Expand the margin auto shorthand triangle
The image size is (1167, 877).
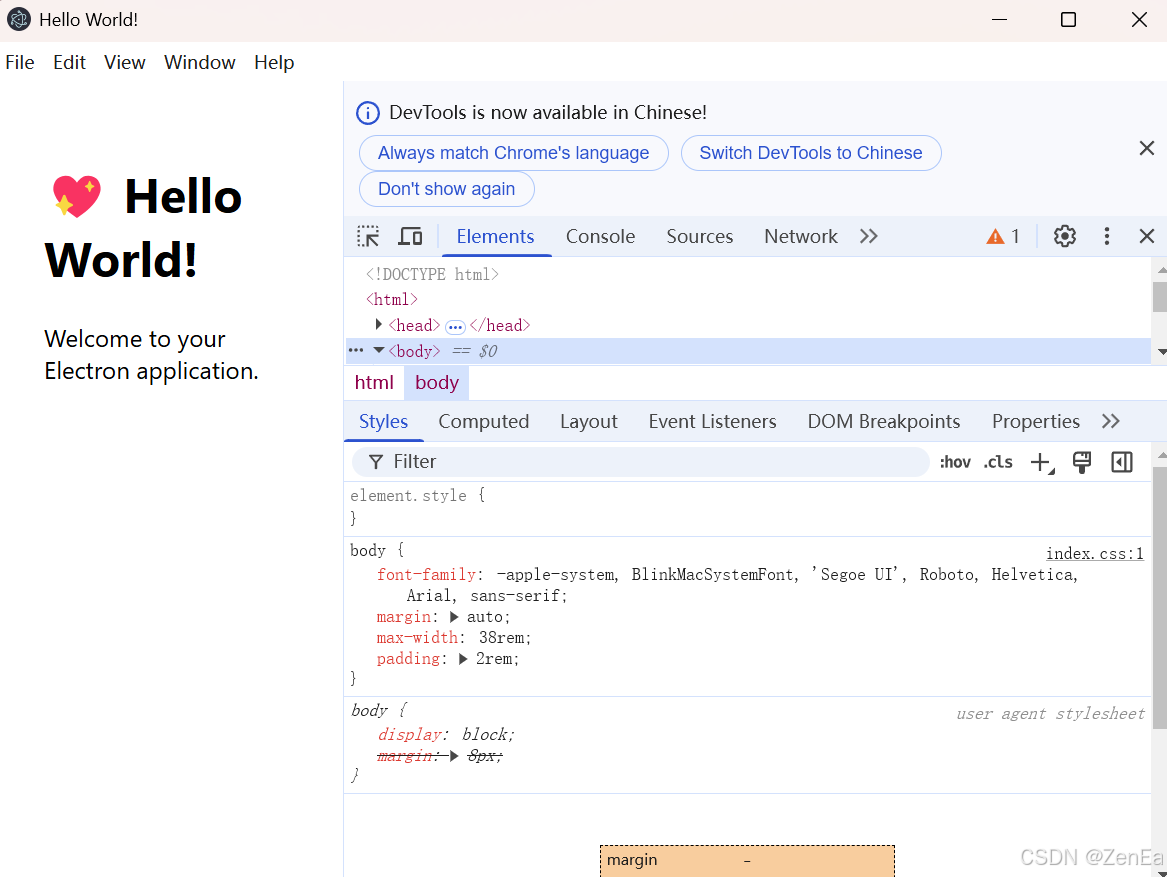(x=454, y=617)
